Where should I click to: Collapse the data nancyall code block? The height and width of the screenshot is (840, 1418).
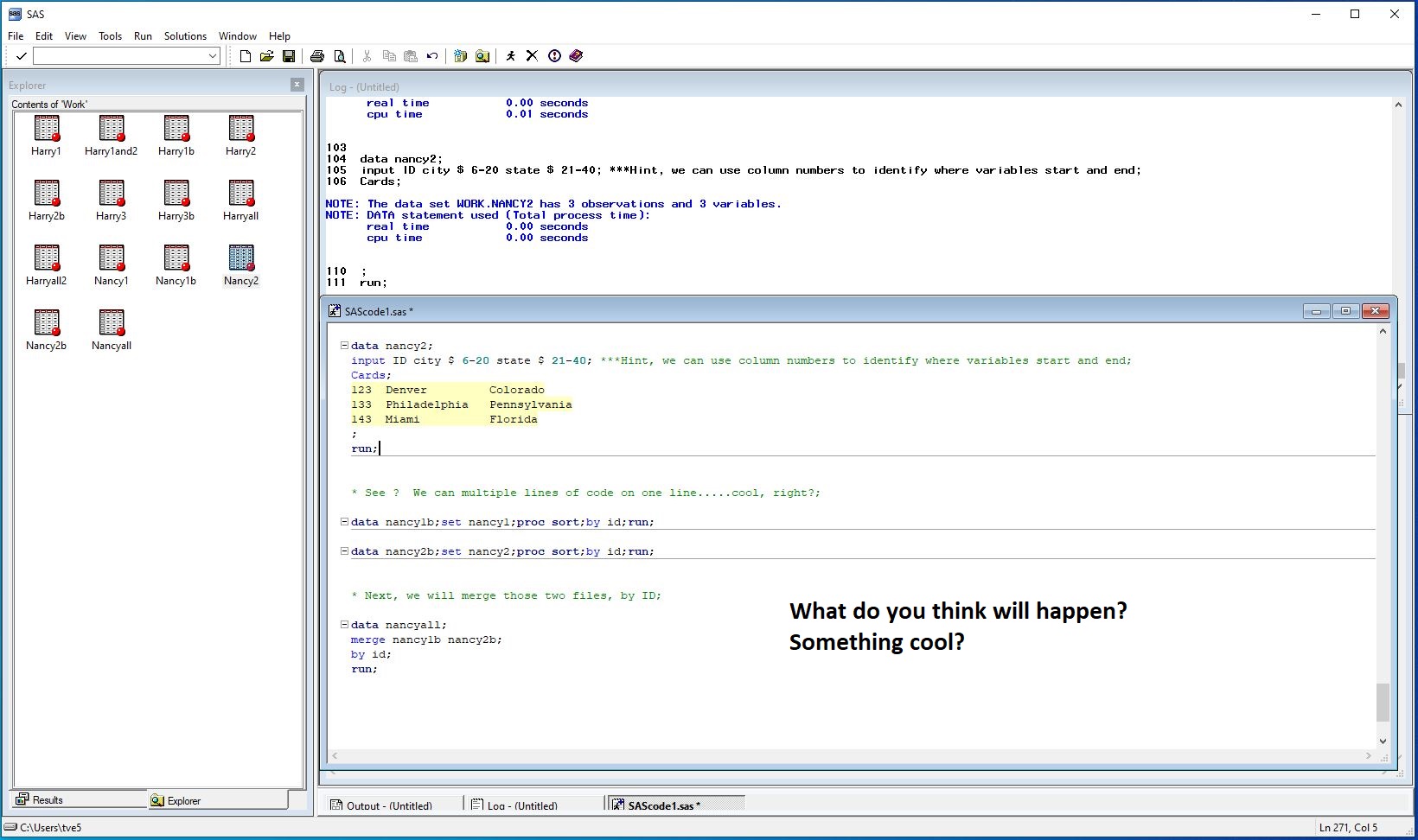pyautogui.click(x=344, y=625)
